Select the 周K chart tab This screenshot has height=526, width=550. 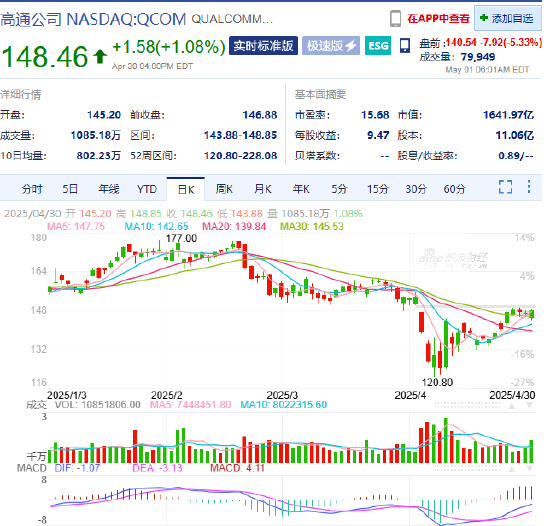click(x=224, y=189)
